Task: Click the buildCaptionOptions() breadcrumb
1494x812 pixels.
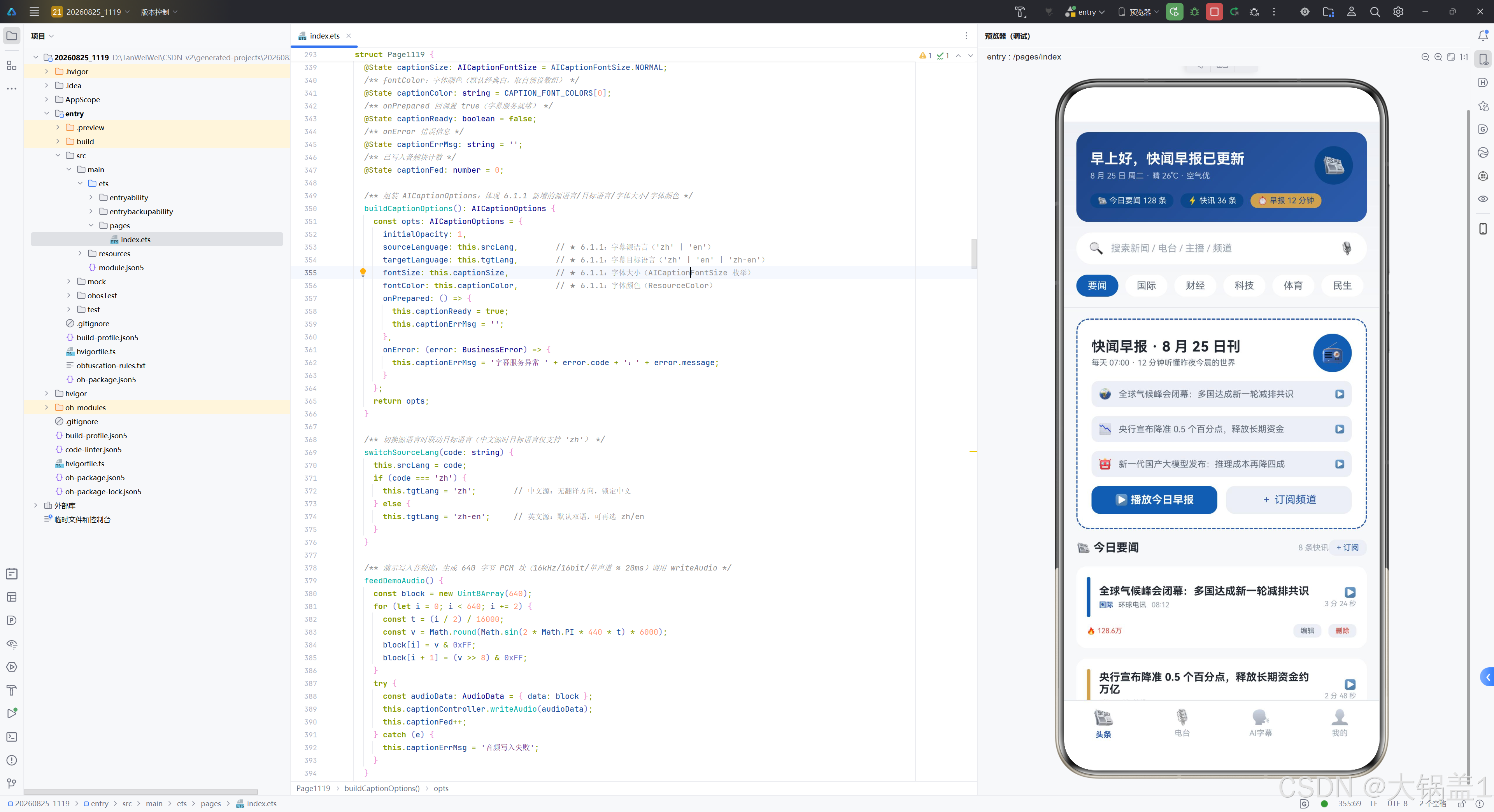Action: click(x=382, y=788)
